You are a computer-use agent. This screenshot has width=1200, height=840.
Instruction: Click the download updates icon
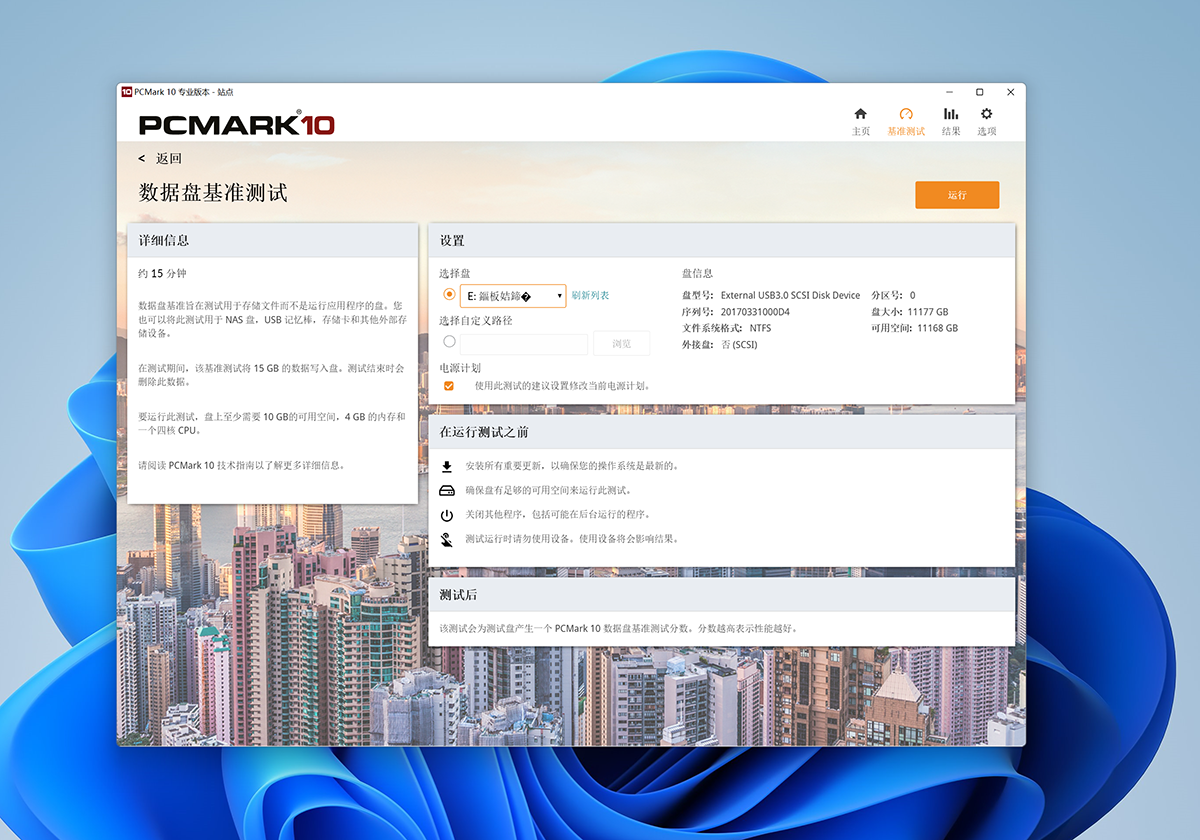pyautogui.click(x=447, y=466)
